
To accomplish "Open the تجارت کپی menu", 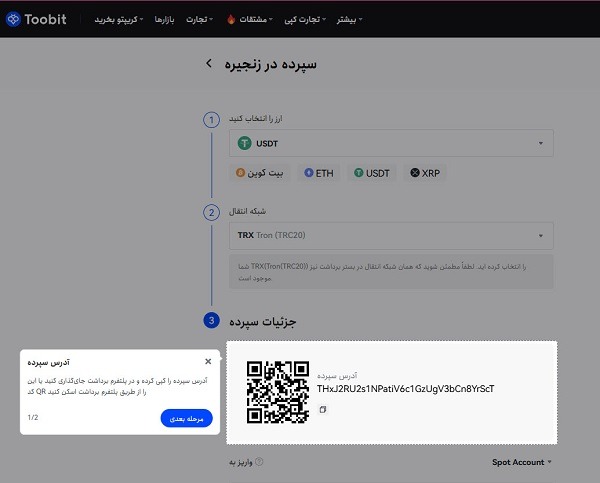I will point(305,19).
